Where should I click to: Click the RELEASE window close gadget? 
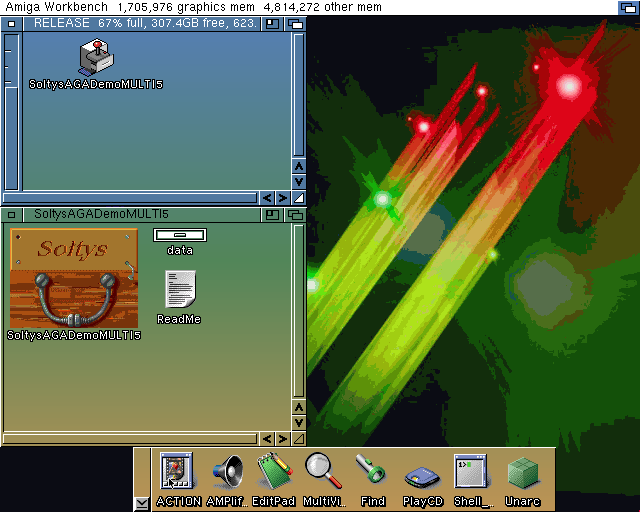click(x=11, y=24)
